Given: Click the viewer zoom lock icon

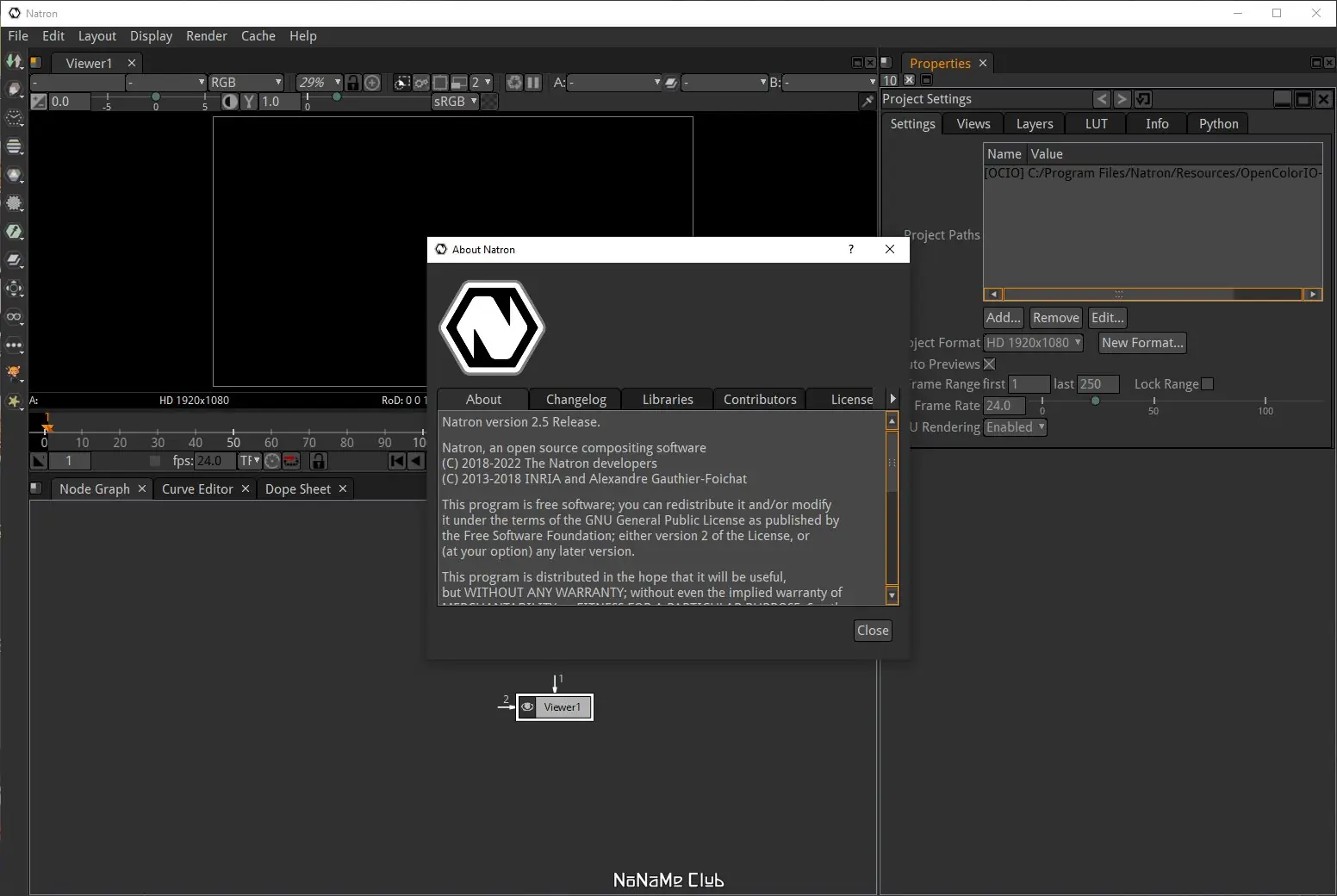Looking at the screenshot, I should (352, 83).
